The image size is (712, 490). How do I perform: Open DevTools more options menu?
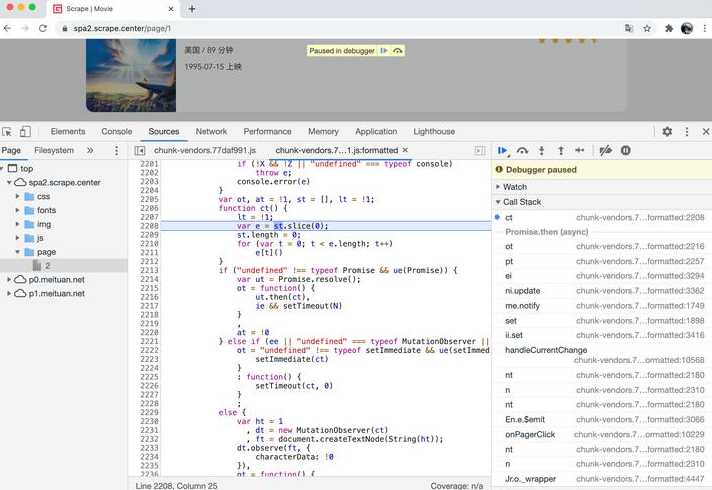pos(687,132)
